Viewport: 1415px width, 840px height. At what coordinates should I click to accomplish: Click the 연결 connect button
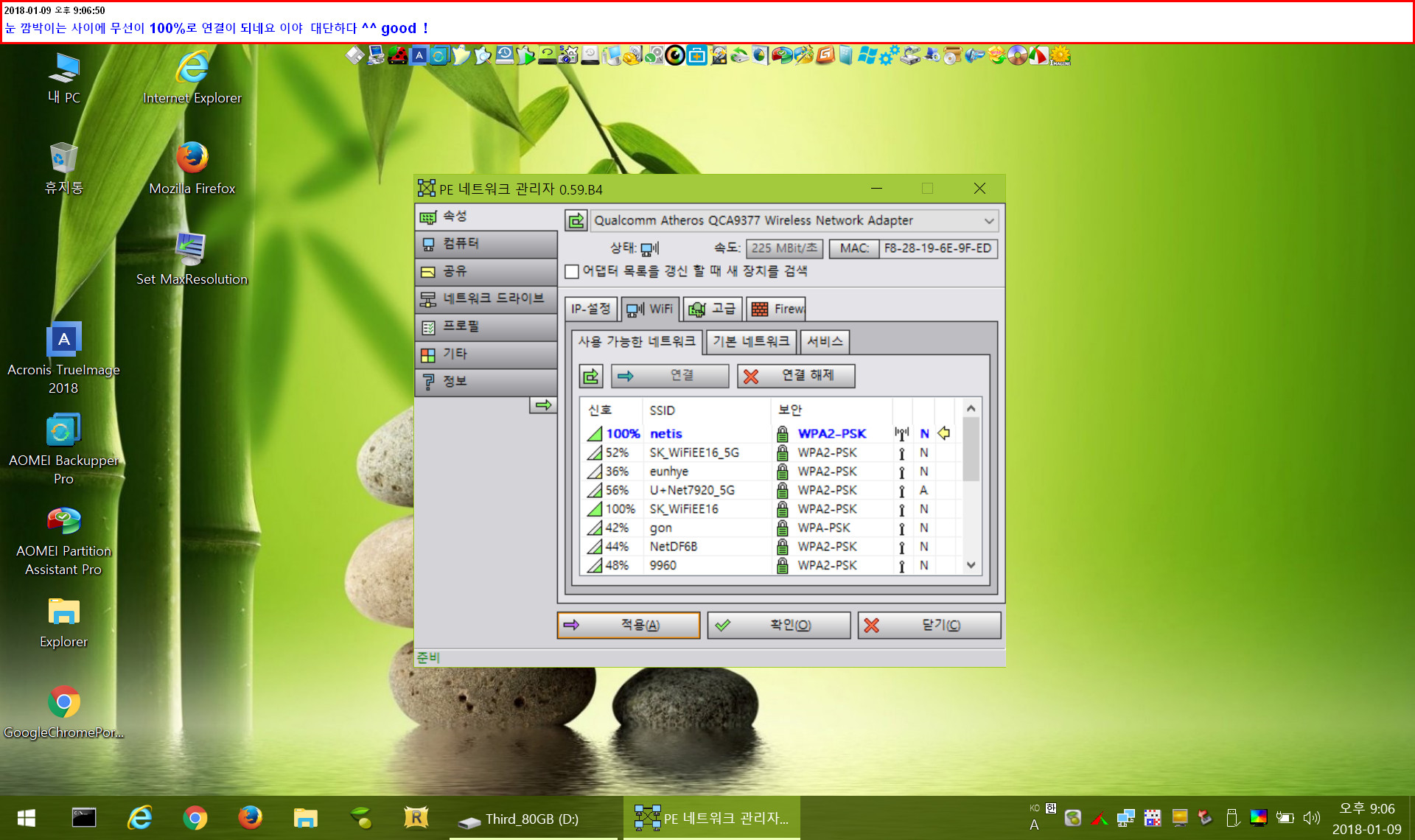tap(670, 376)
